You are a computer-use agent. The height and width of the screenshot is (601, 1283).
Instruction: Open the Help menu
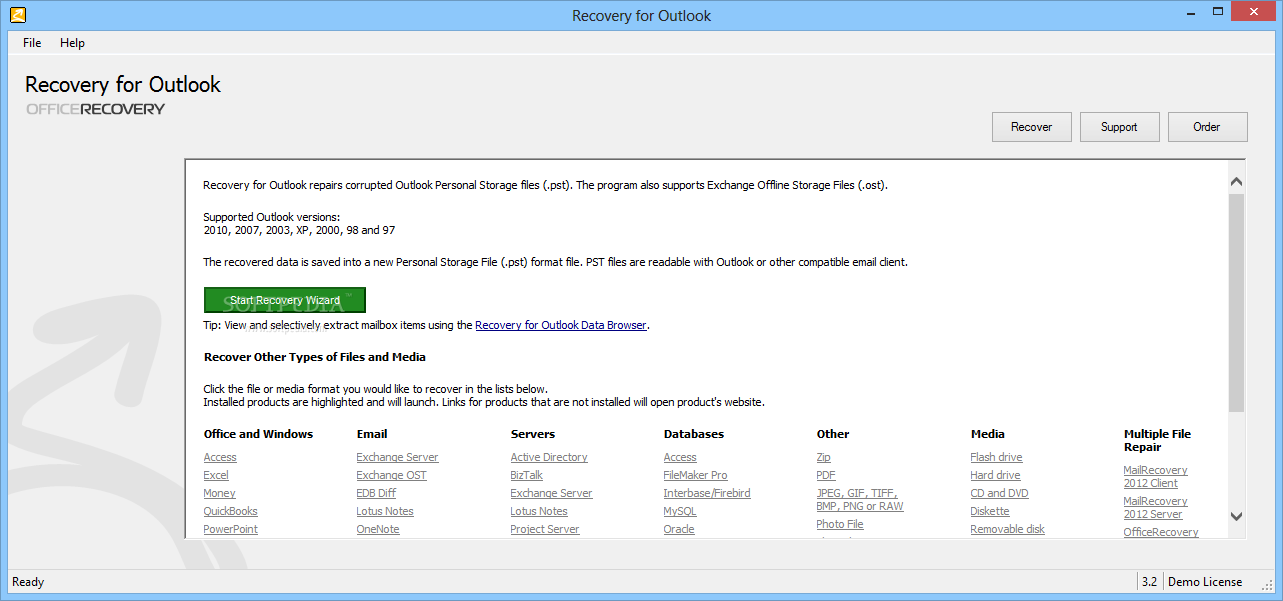pyautogui.click(x=72, y=43)
